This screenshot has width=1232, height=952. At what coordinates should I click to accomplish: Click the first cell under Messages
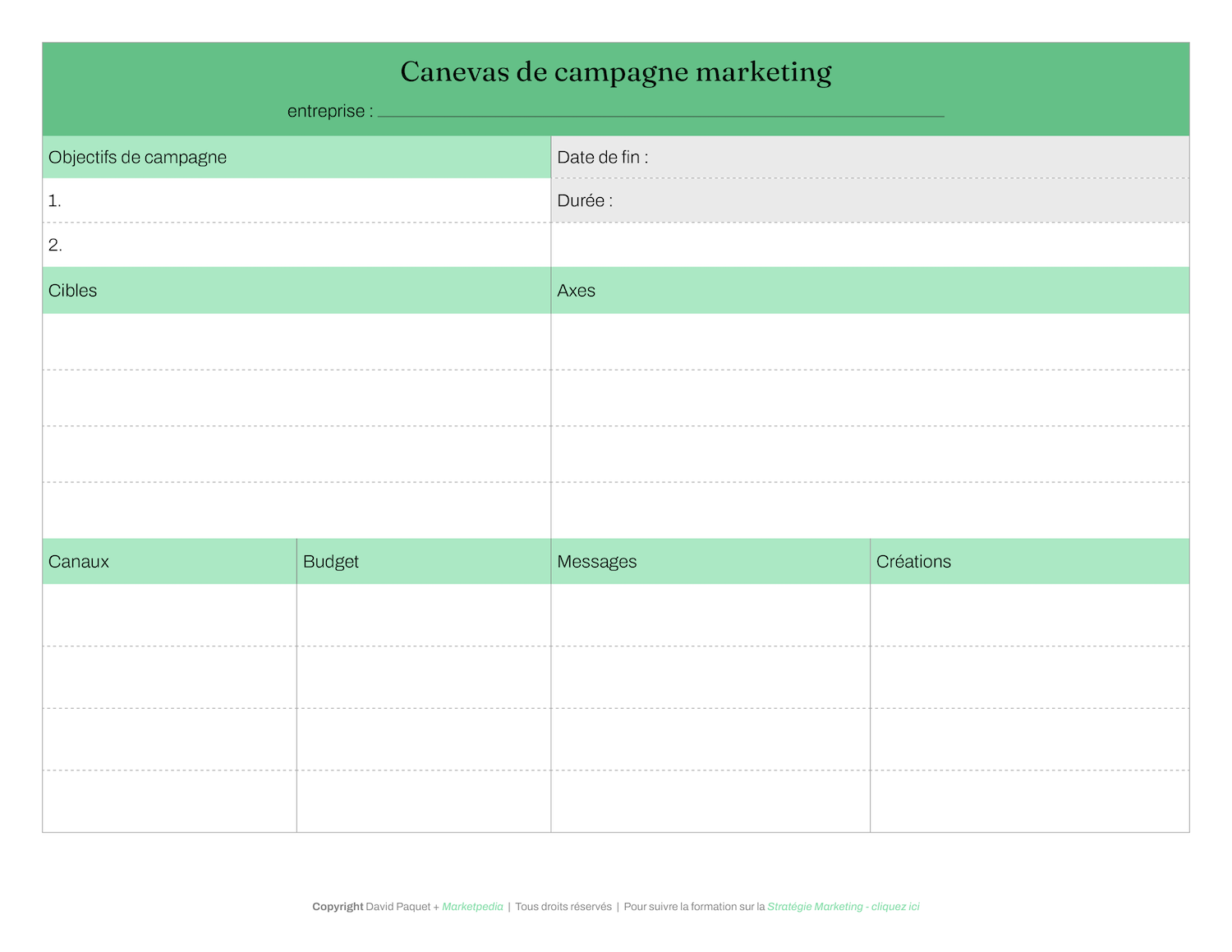(x=706, y=614)
